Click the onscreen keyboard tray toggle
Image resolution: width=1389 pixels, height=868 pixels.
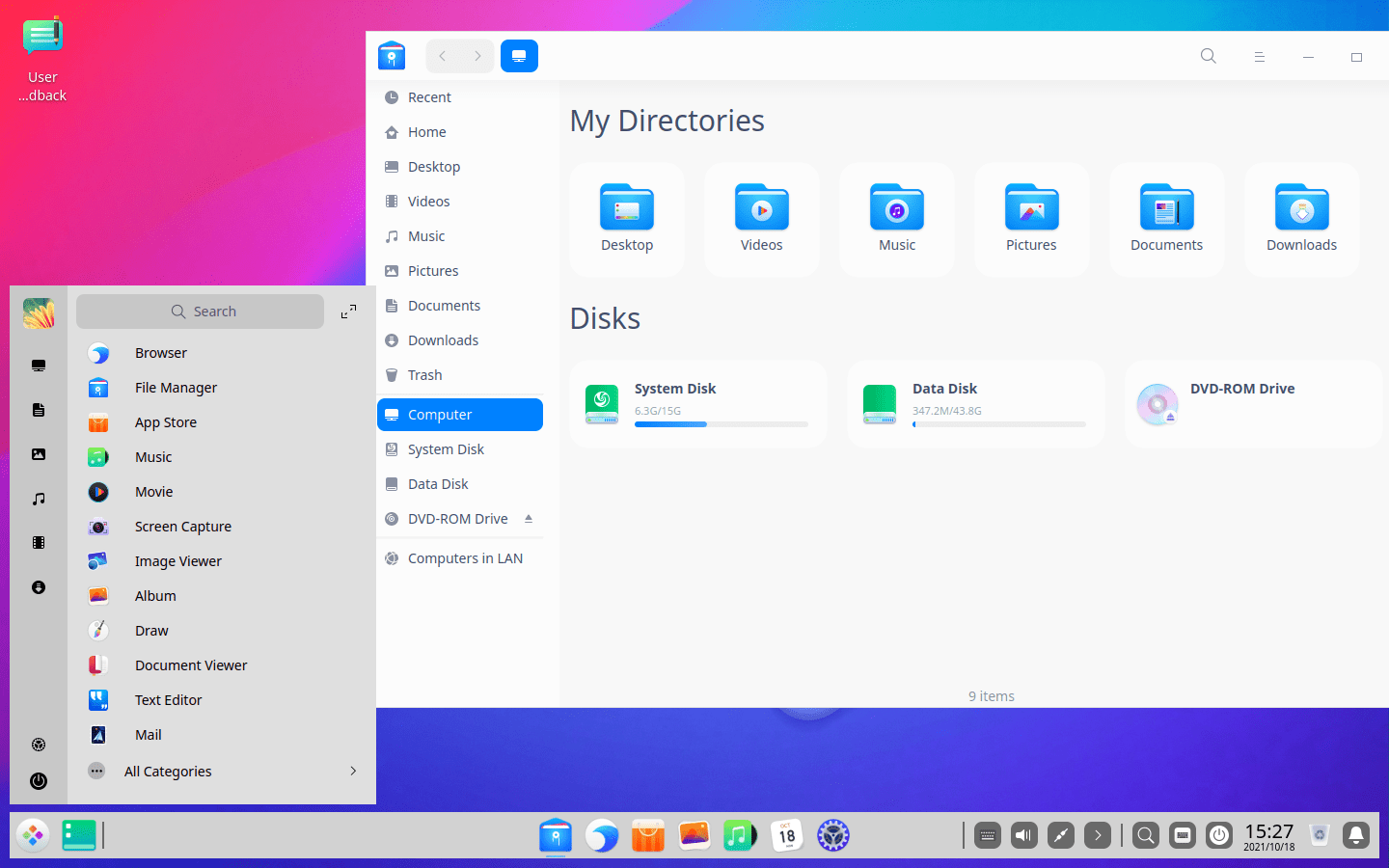click(x=987, y=835)
